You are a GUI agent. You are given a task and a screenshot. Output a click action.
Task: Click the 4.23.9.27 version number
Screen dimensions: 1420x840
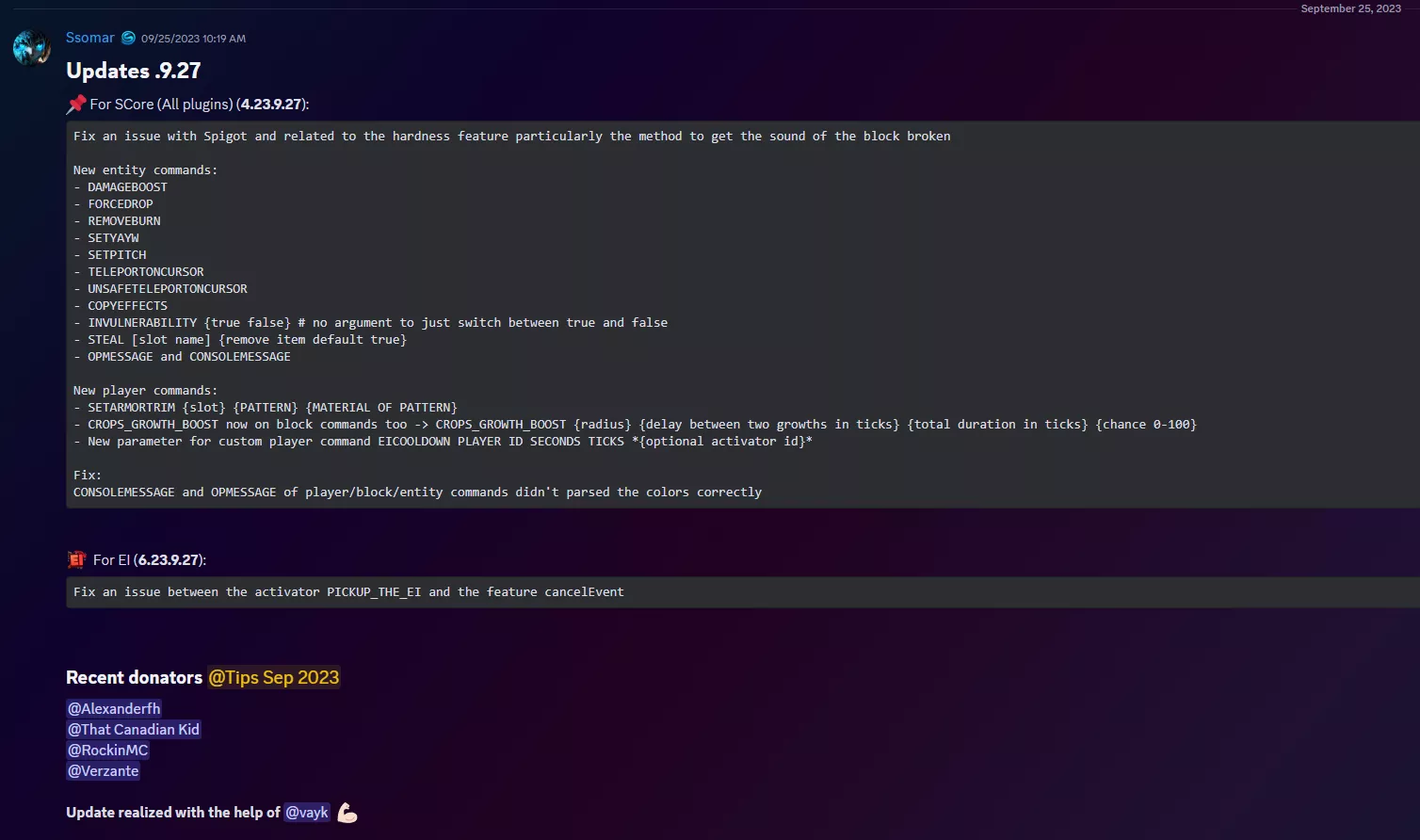point(271,104)
